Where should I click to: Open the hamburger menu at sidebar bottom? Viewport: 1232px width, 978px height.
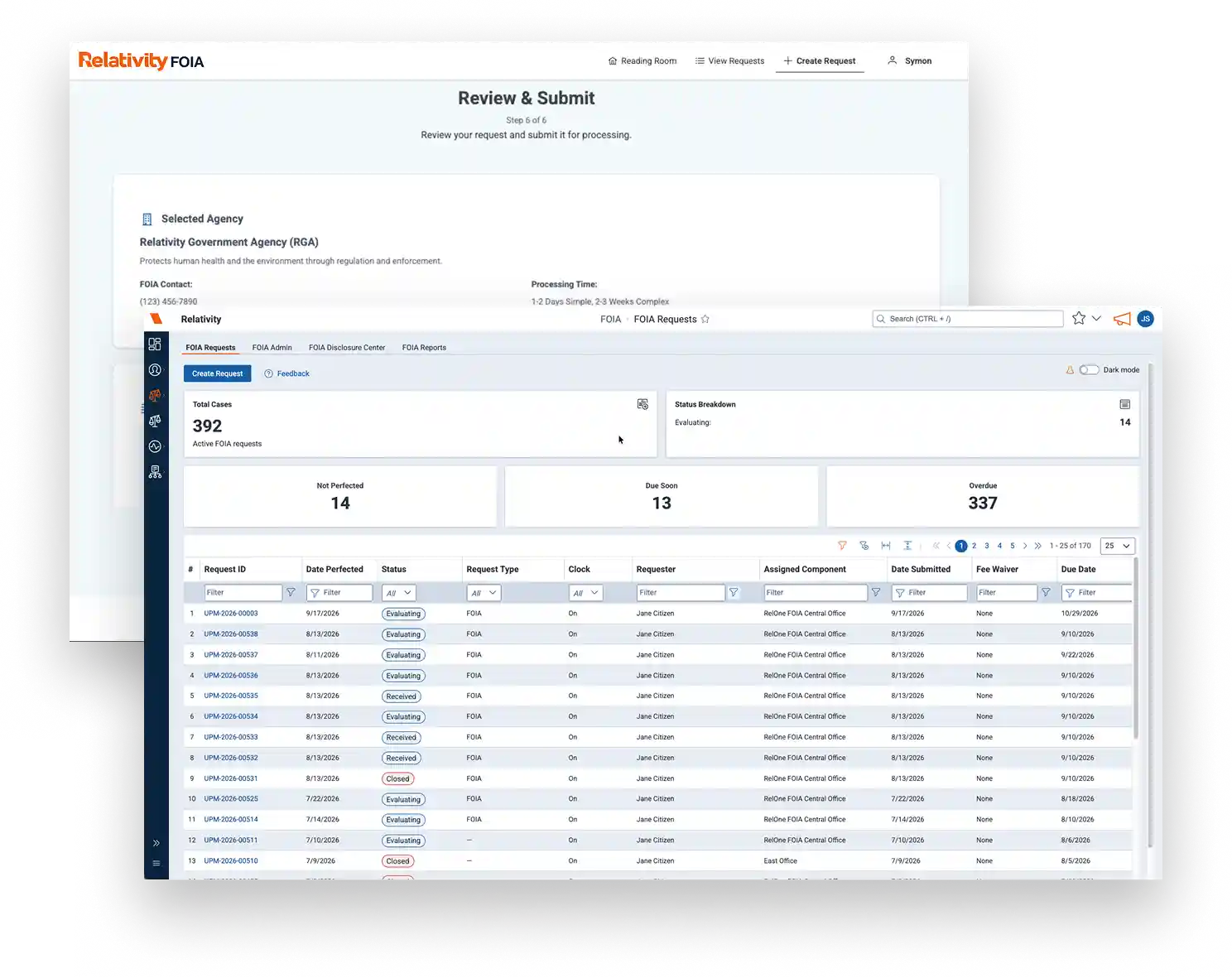[156, 863]
